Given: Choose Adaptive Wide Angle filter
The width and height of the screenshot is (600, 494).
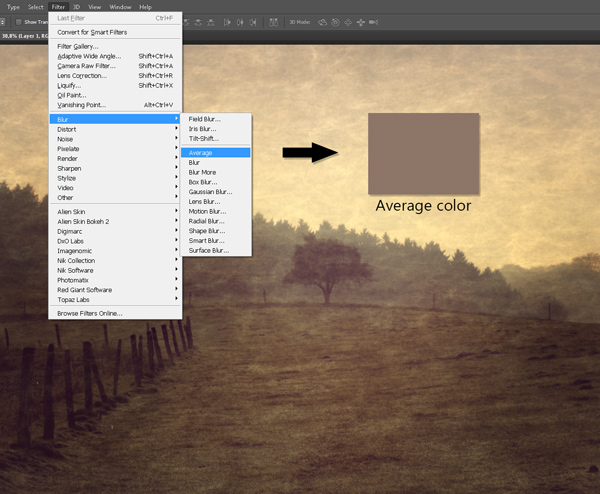Looking at the screenshot, I should [115, 56].
